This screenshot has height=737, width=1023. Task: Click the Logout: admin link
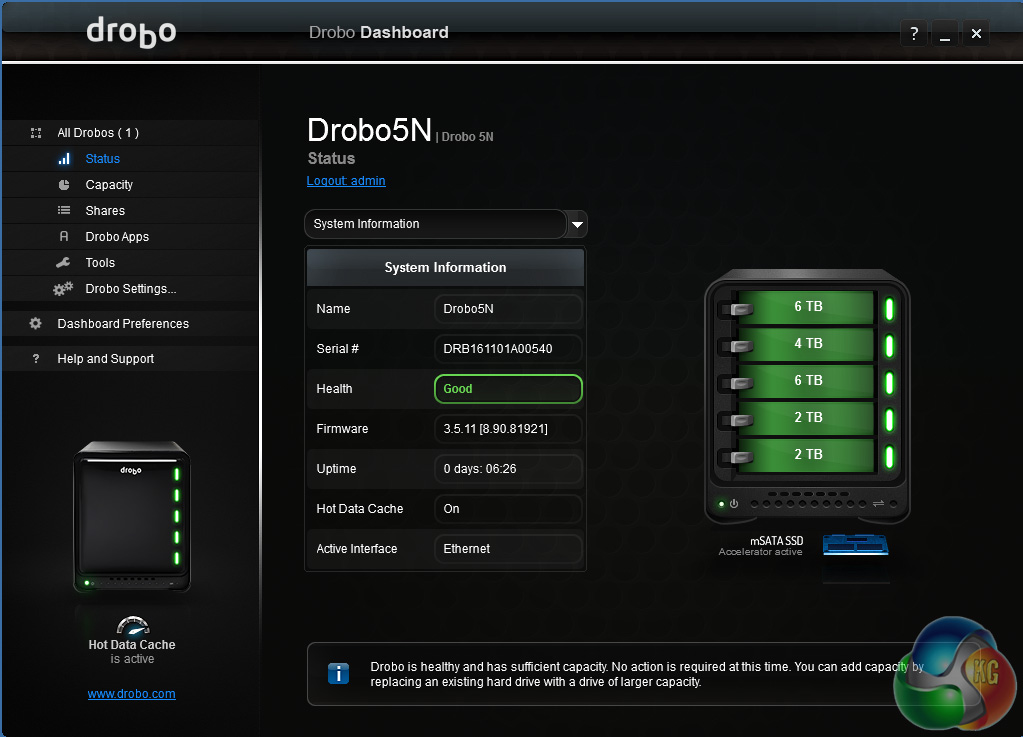(x=346, y=181)
